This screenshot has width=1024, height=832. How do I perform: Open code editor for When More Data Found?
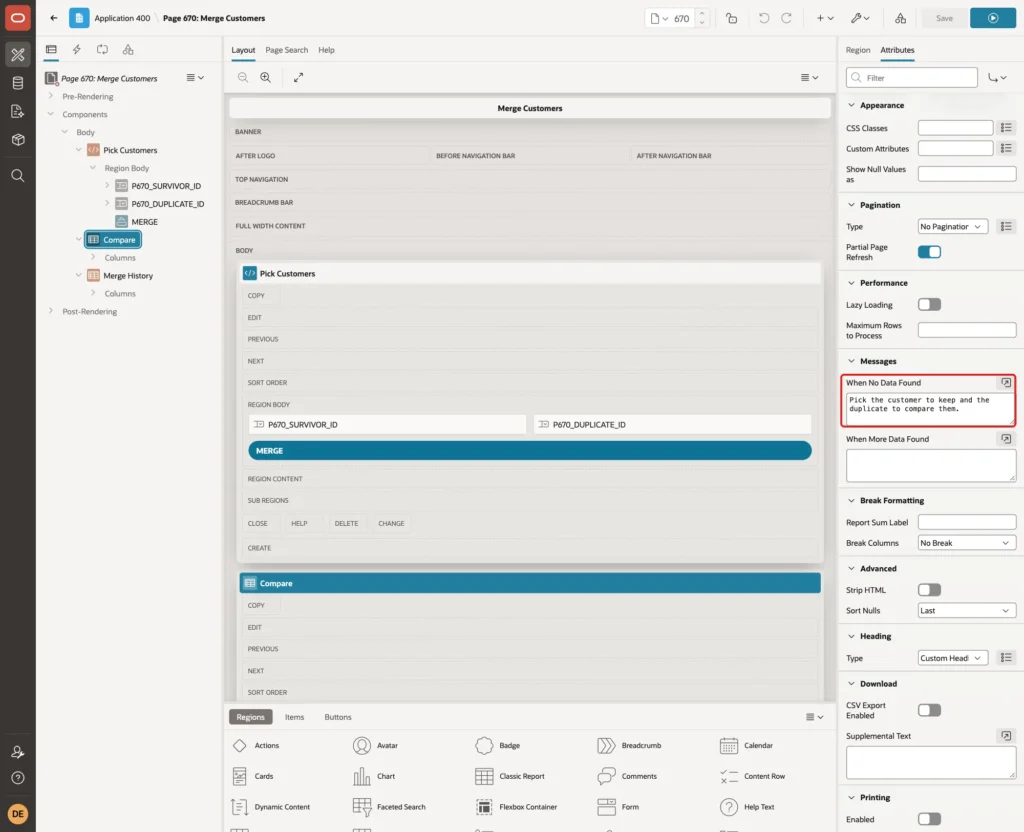(1006, 439)
